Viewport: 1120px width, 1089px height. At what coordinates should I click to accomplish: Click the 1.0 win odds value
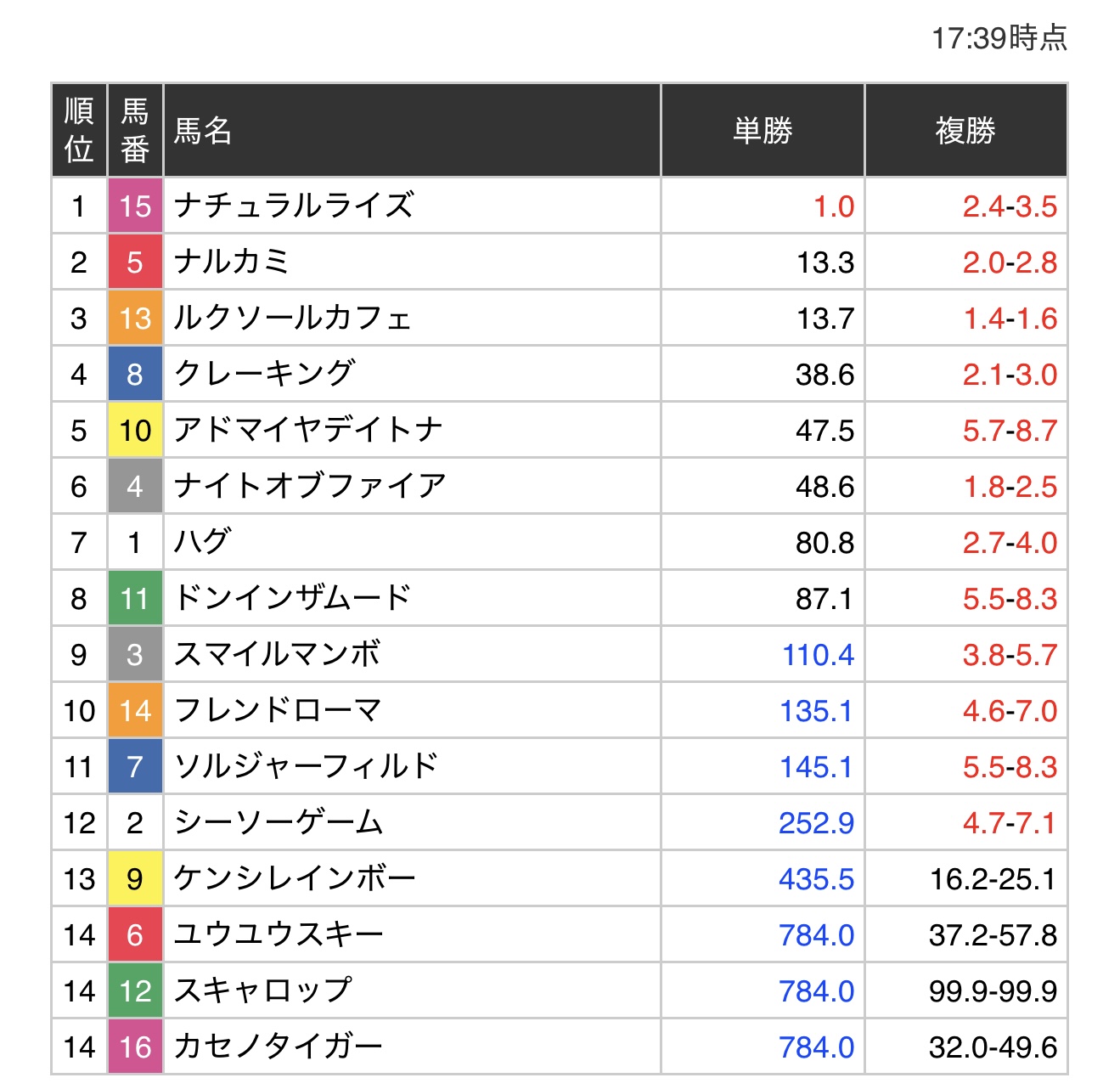click(833, 206)
